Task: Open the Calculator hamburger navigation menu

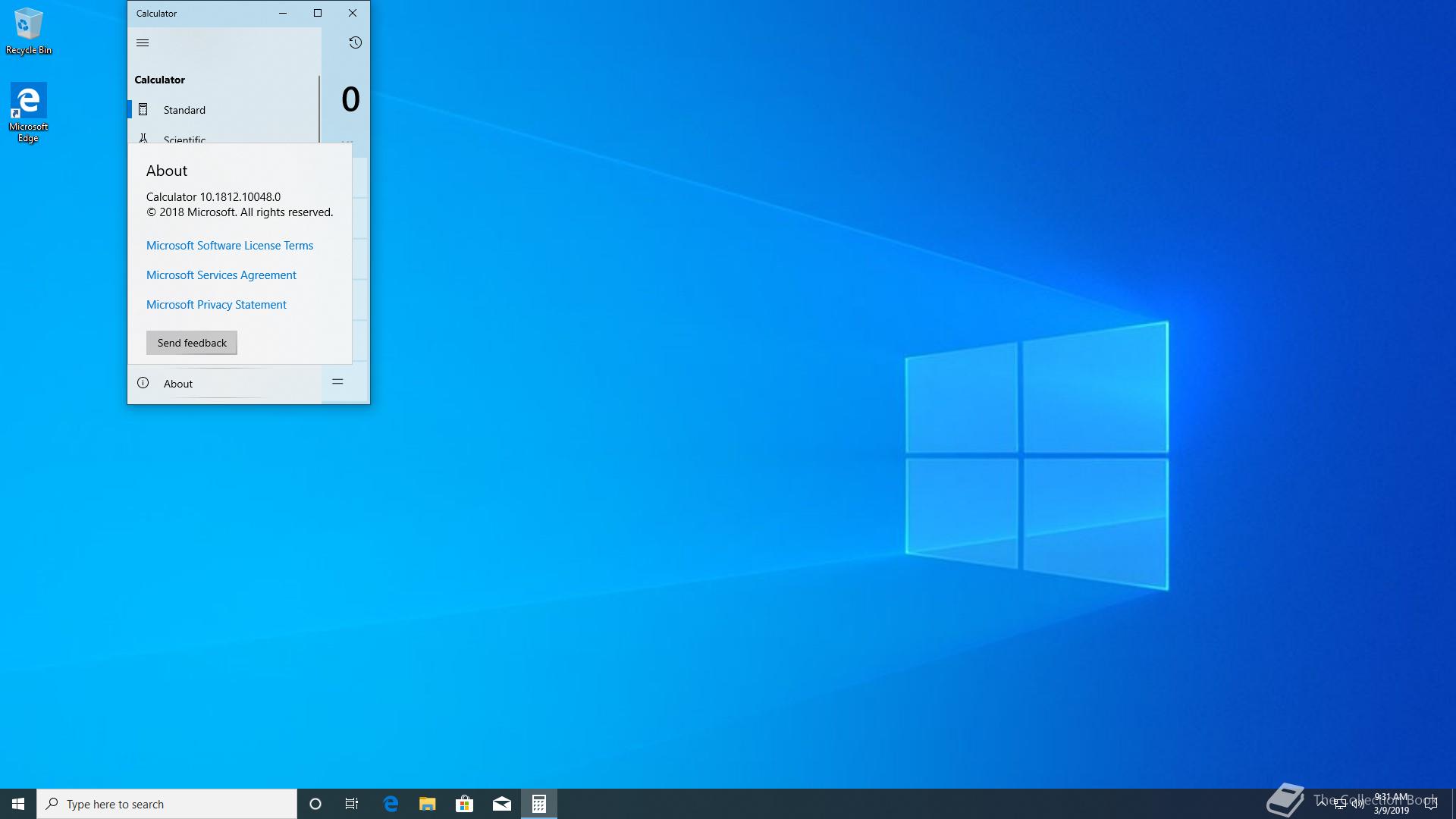Action: pos(143,42)
